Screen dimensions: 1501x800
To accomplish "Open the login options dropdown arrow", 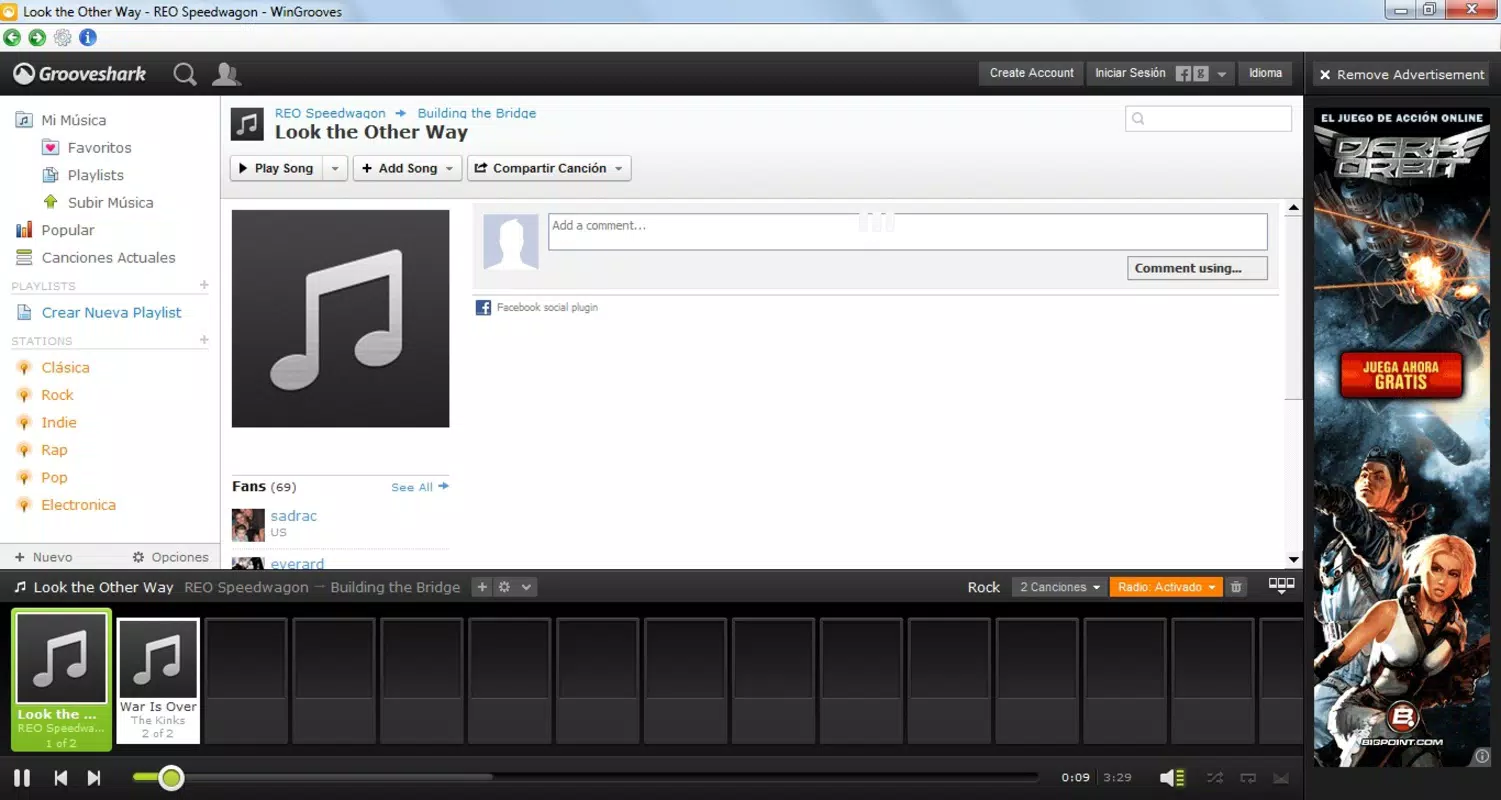I will pyautogui.click(x=1222, y=74).
